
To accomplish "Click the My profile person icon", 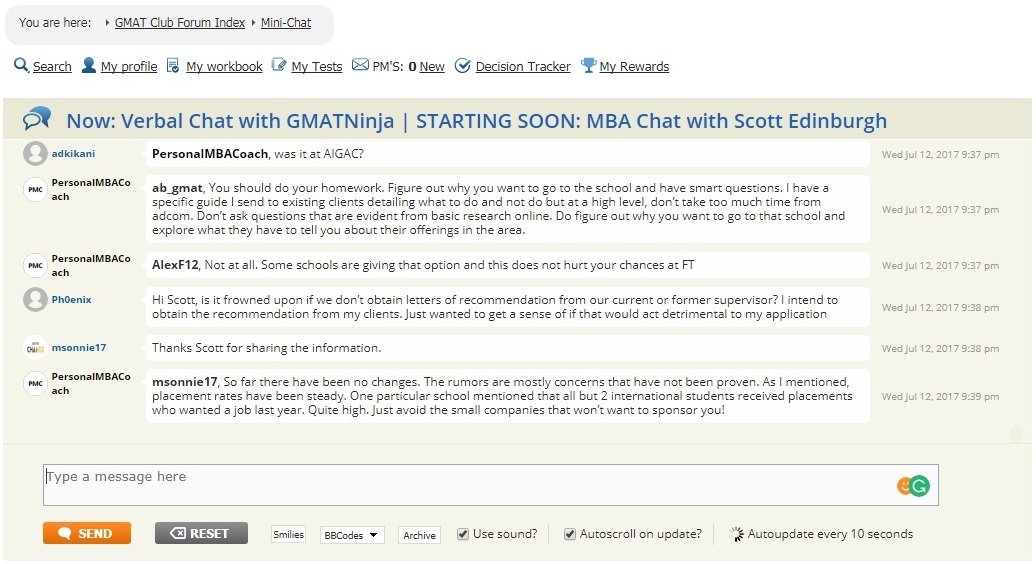I will pyautogui.click(x=89, y=66).
